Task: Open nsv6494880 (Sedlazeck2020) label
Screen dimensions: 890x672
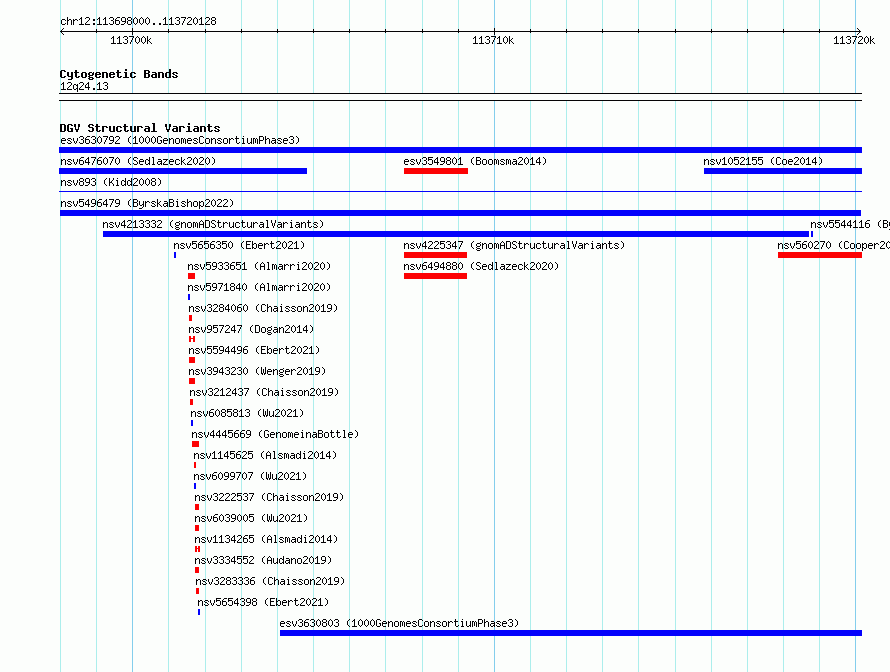Action: pyautogui.click(x=481, y=266)
